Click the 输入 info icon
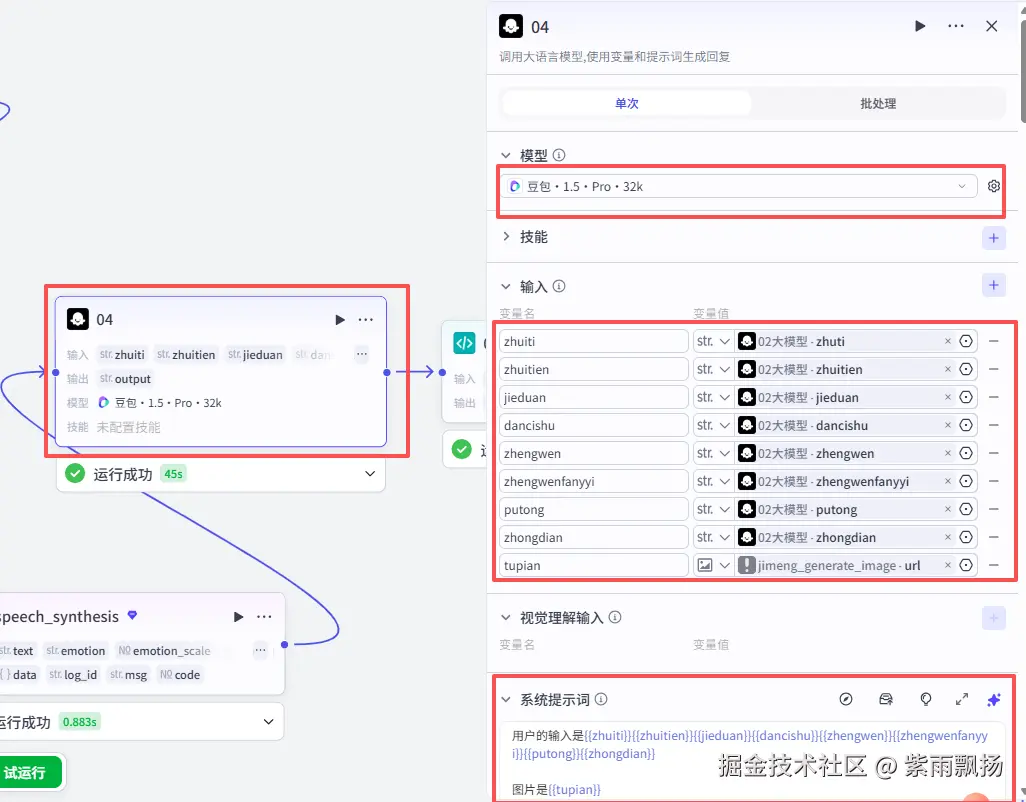 559,286
